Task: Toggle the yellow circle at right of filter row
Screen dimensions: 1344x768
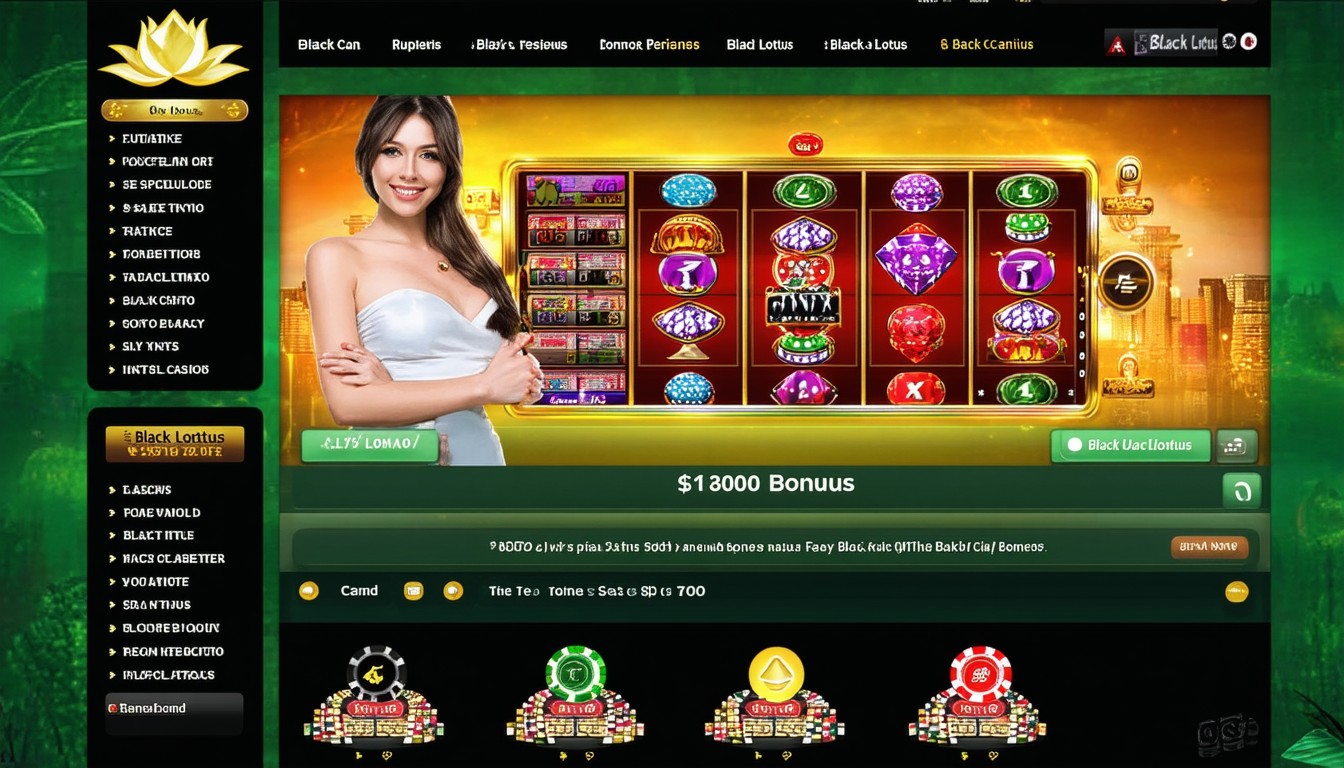Action: [x=1237, y=591]
